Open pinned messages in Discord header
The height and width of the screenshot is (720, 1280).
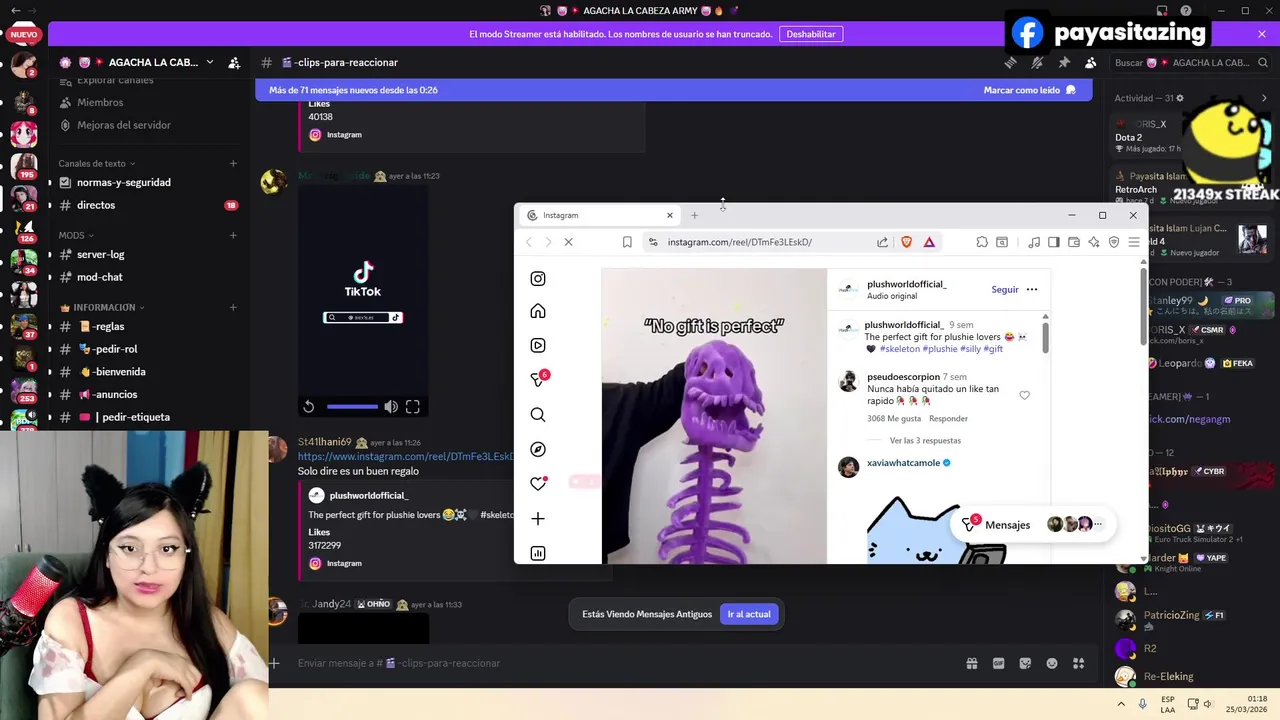coord(1064,62)
